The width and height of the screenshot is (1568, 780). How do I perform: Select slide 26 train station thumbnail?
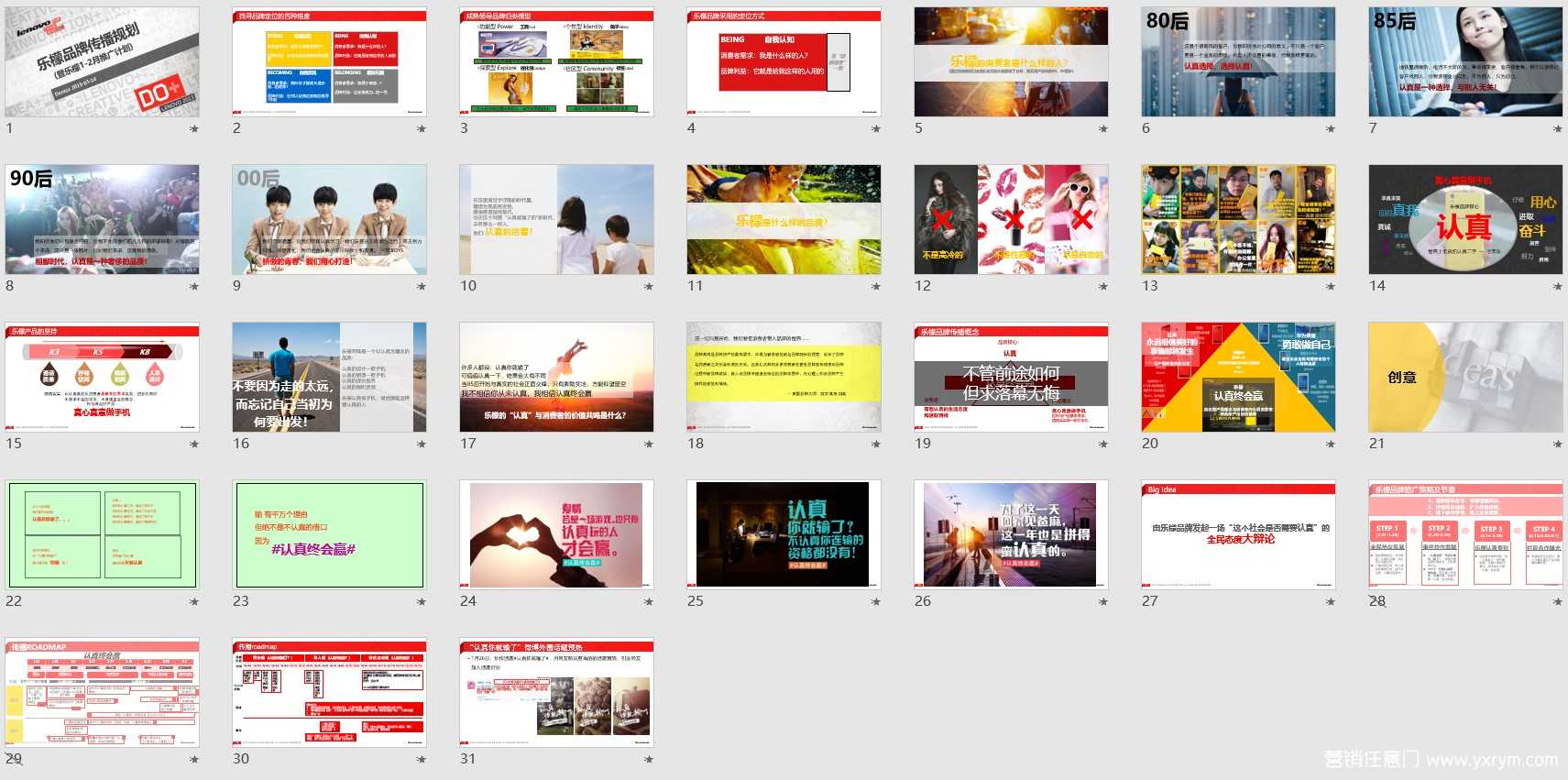[x=1011, y=535]
